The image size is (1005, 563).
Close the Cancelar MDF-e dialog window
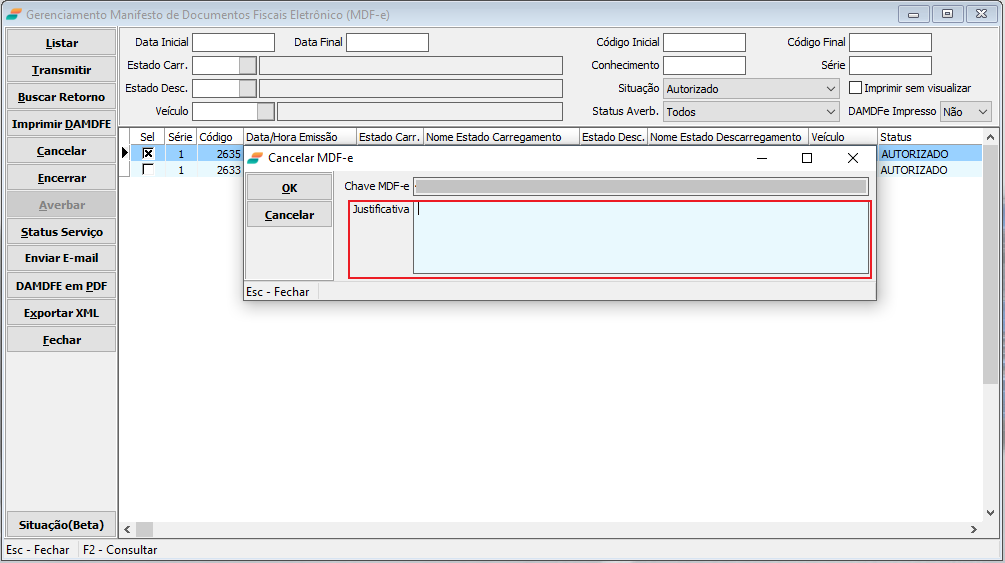point(852,158)
